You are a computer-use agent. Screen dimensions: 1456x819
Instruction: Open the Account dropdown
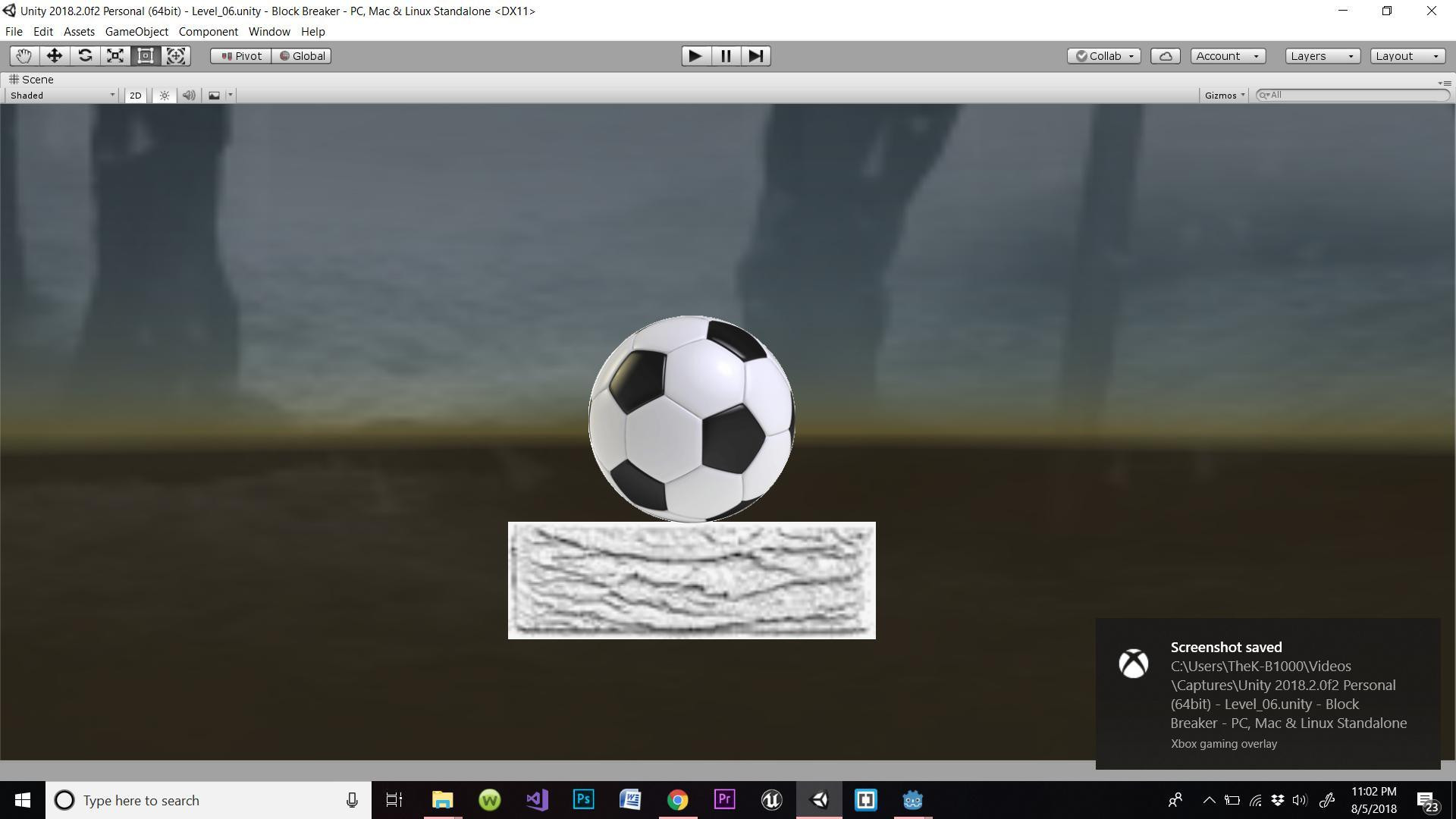(x=1228, y=56)
